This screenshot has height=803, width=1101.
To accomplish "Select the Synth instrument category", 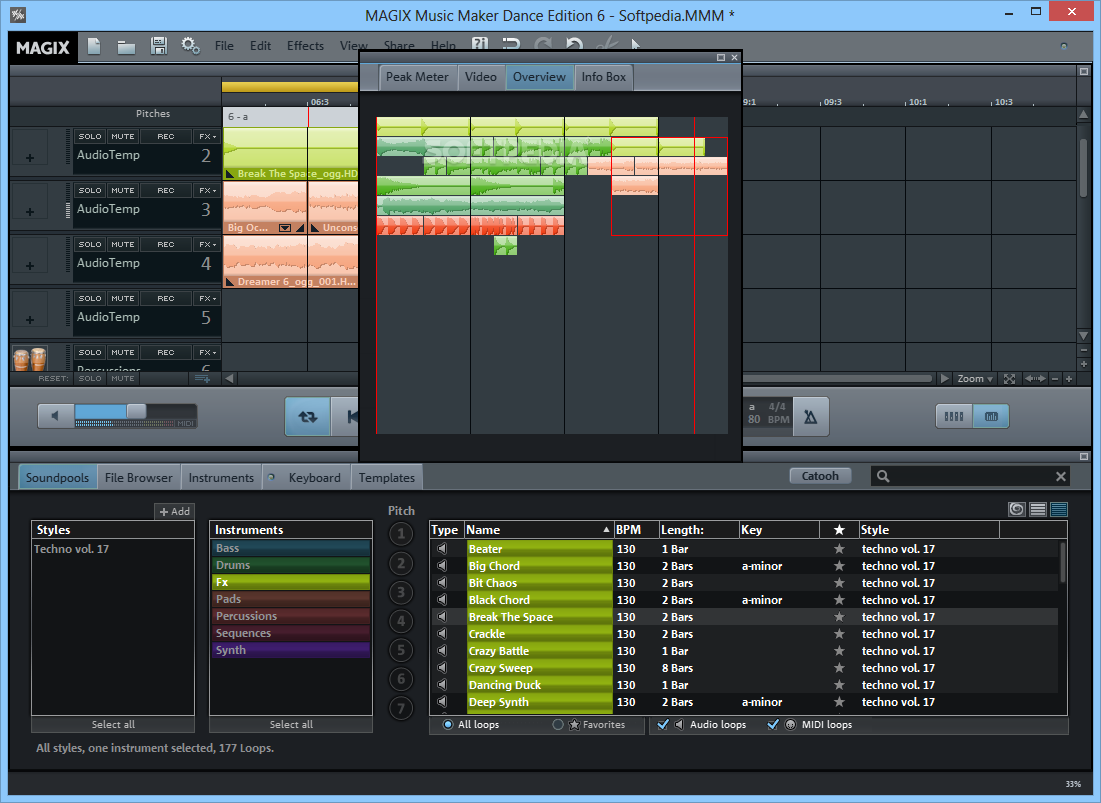I will tap(291, 650).
